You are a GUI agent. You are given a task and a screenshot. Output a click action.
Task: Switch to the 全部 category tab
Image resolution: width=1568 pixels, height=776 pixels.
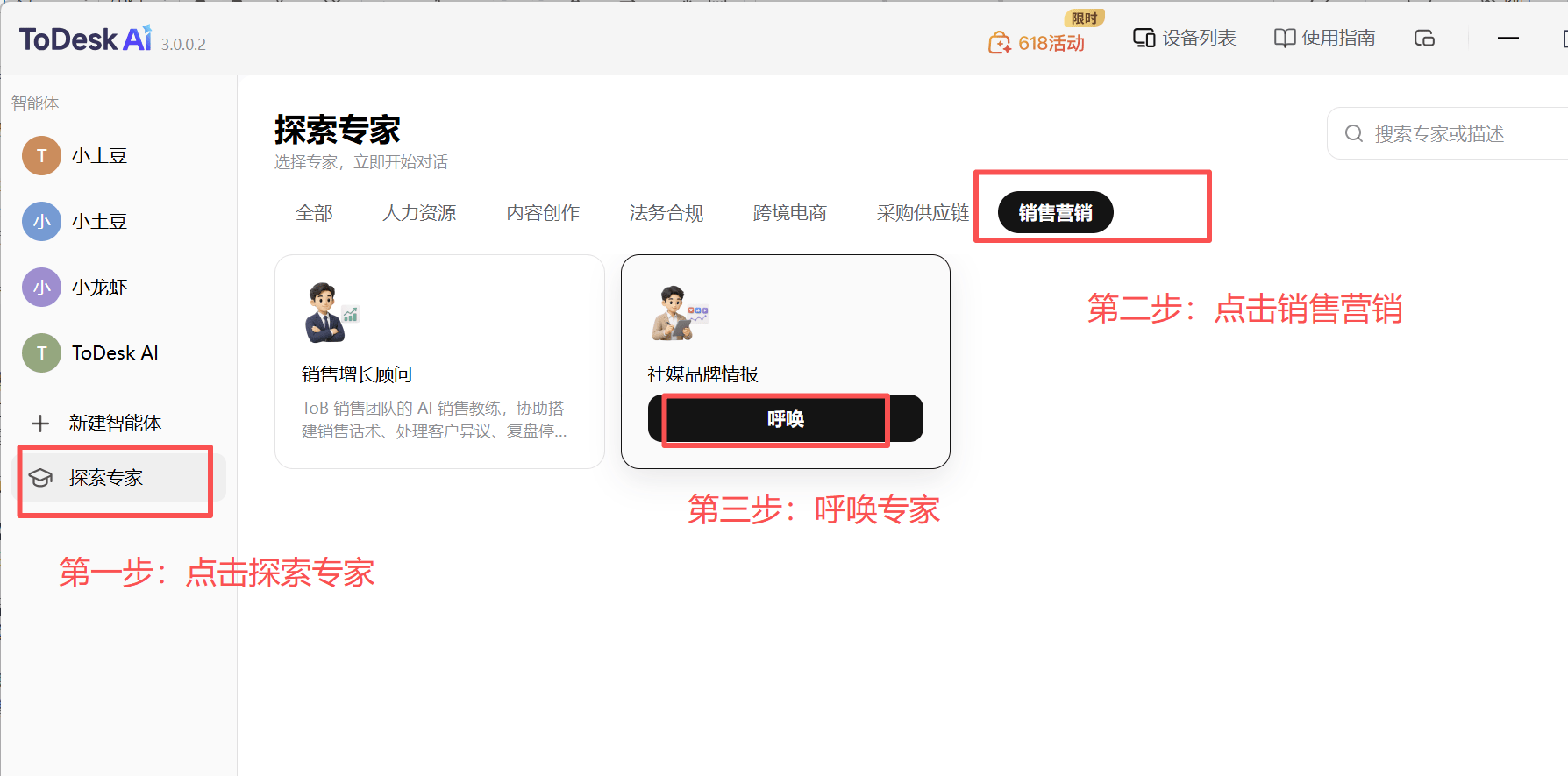(315, 213)
